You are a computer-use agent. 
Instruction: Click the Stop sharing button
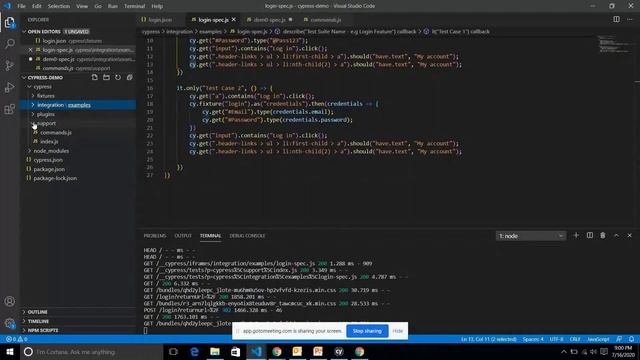367,331
